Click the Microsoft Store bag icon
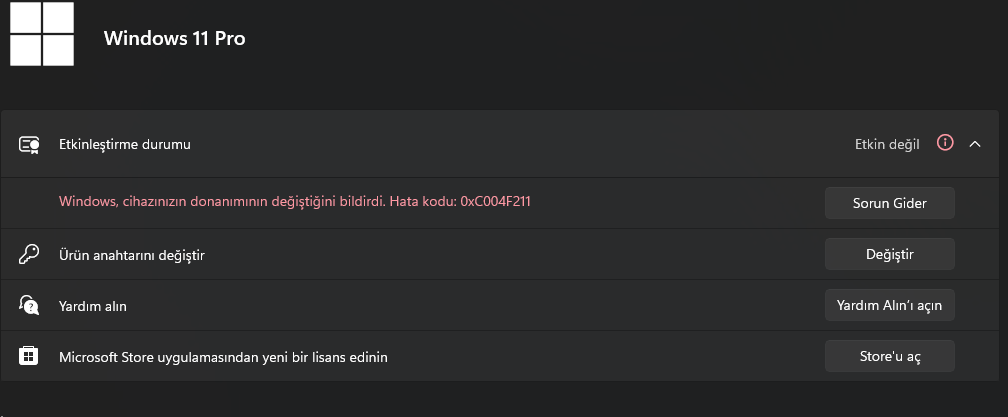 (29, 356)
